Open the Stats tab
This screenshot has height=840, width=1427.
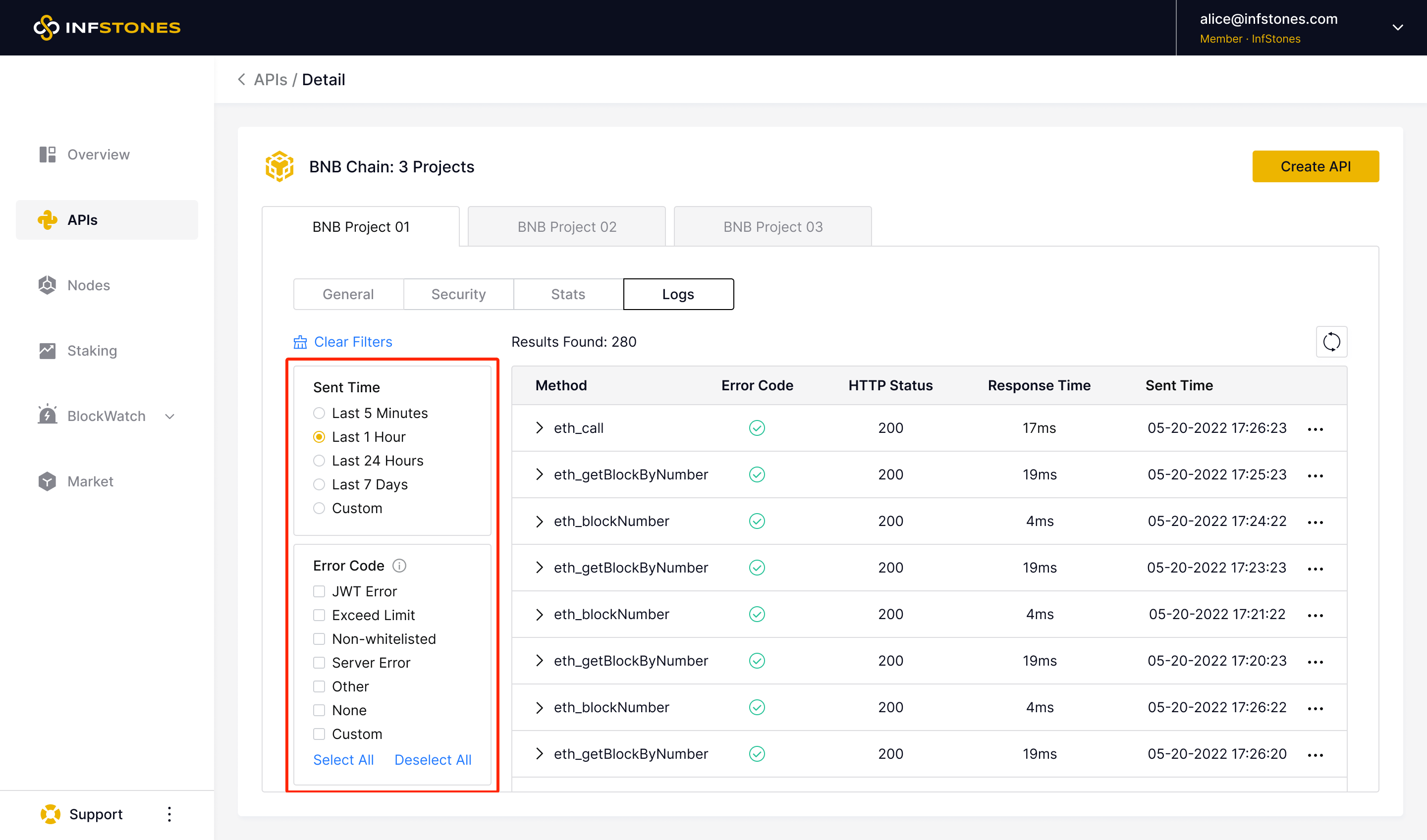coord(567,294)
